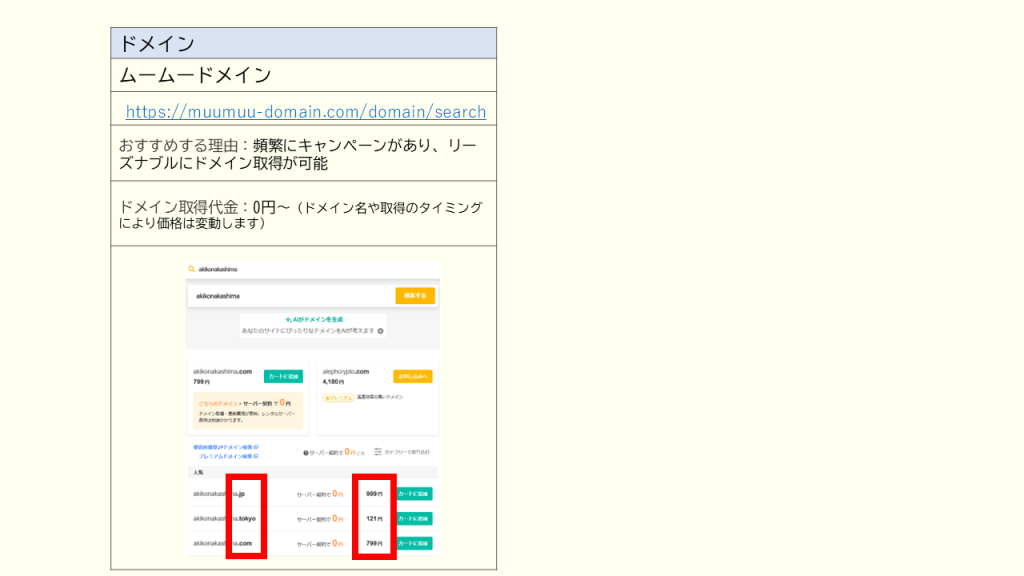1024x576 pixels.
Task: Click お申し込みへ for alephcrypto.com
Action: (412, 377)
